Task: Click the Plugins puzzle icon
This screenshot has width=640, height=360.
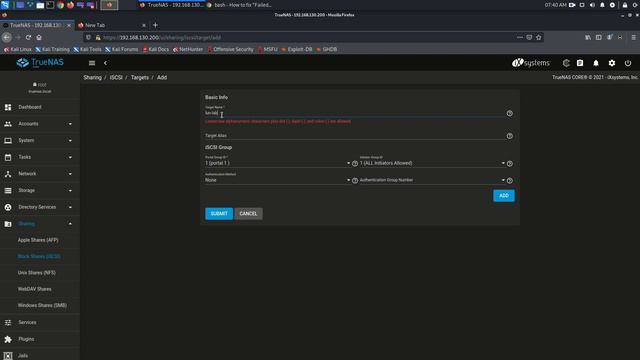Action: pyautogui.click(x=8, y=339)
